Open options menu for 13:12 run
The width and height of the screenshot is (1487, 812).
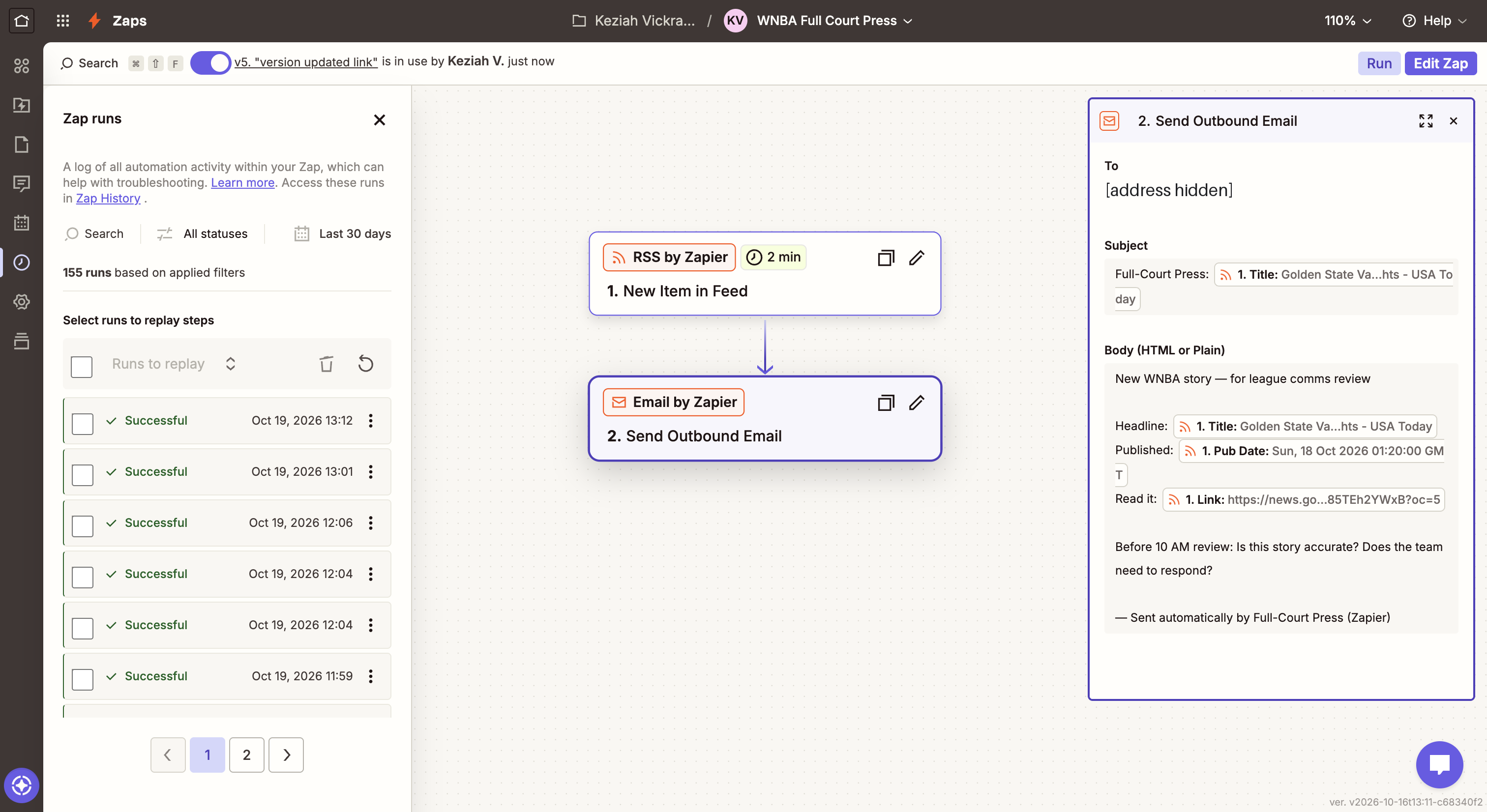(x=371, y=421)
